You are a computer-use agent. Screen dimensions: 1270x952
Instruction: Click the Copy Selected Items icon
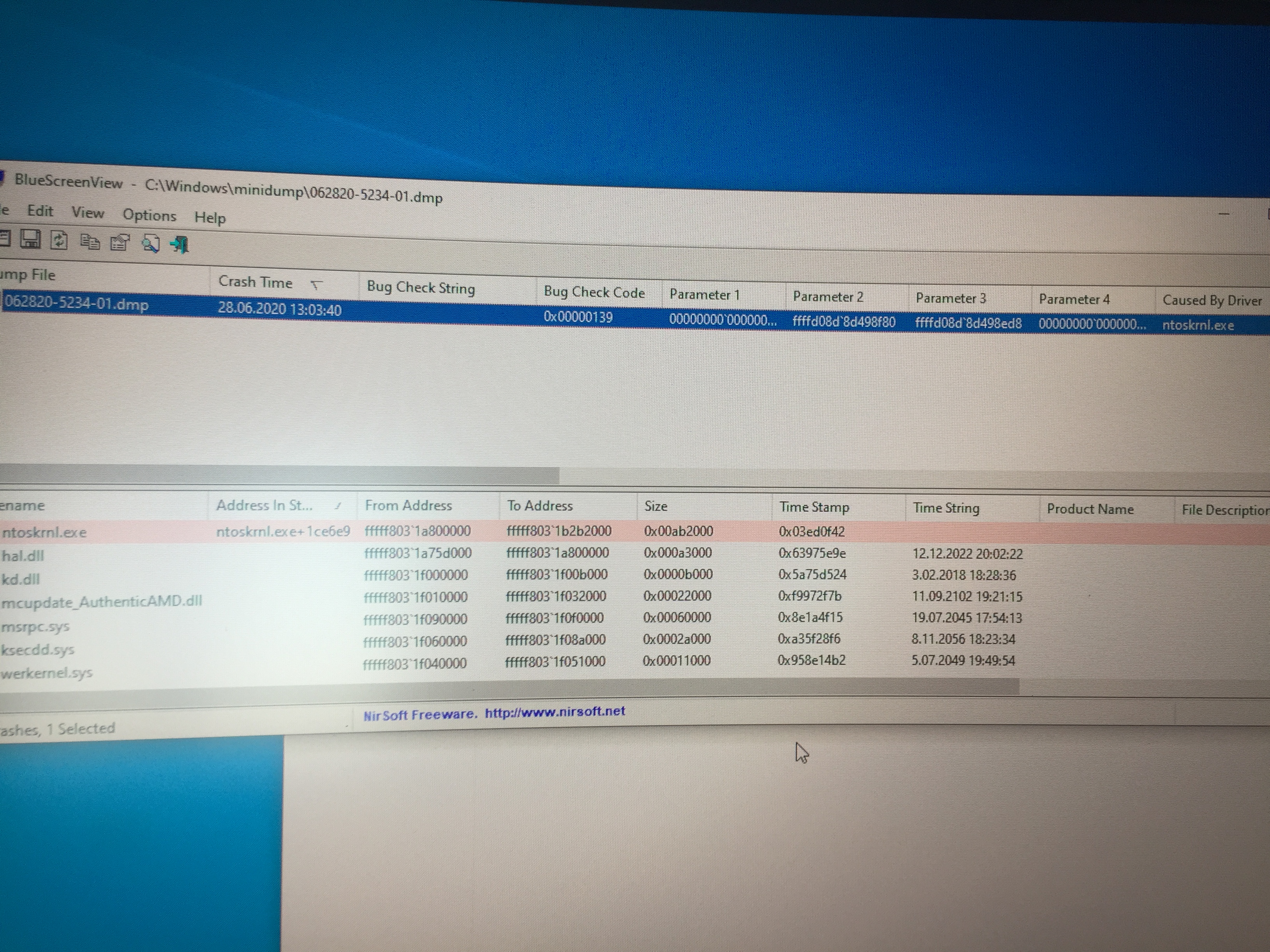(x=89, y=242)
